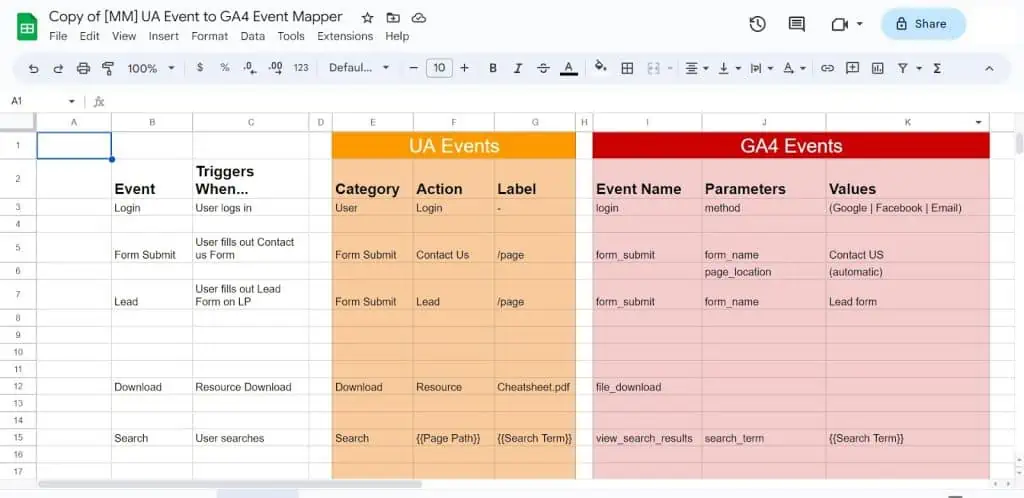Image resolution: width=1024 pixels, height=498 pixels.
Task: Format selection as currency
Action: pos(200,68)
